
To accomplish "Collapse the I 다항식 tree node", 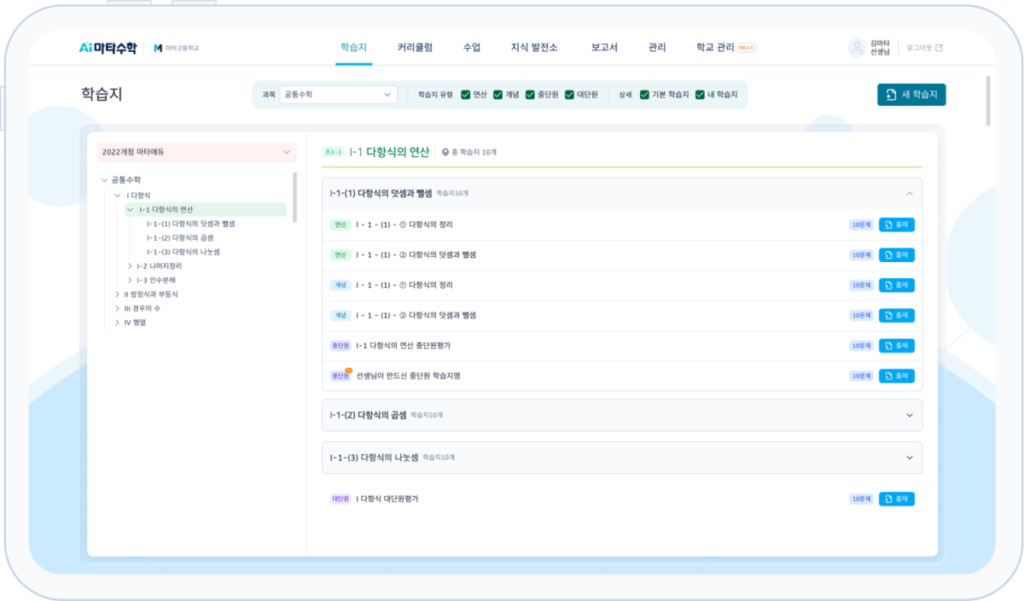I will coord(117,195).
